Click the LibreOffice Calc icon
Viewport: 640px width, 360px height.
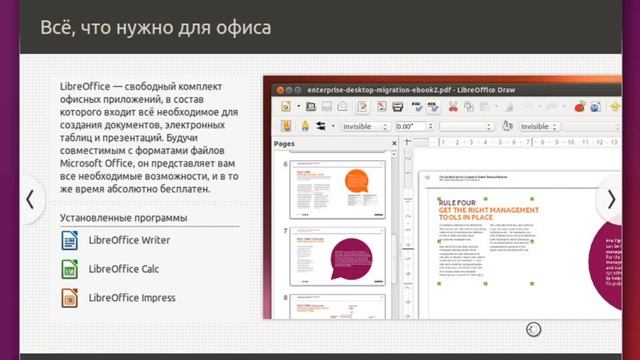click(69, 269)
